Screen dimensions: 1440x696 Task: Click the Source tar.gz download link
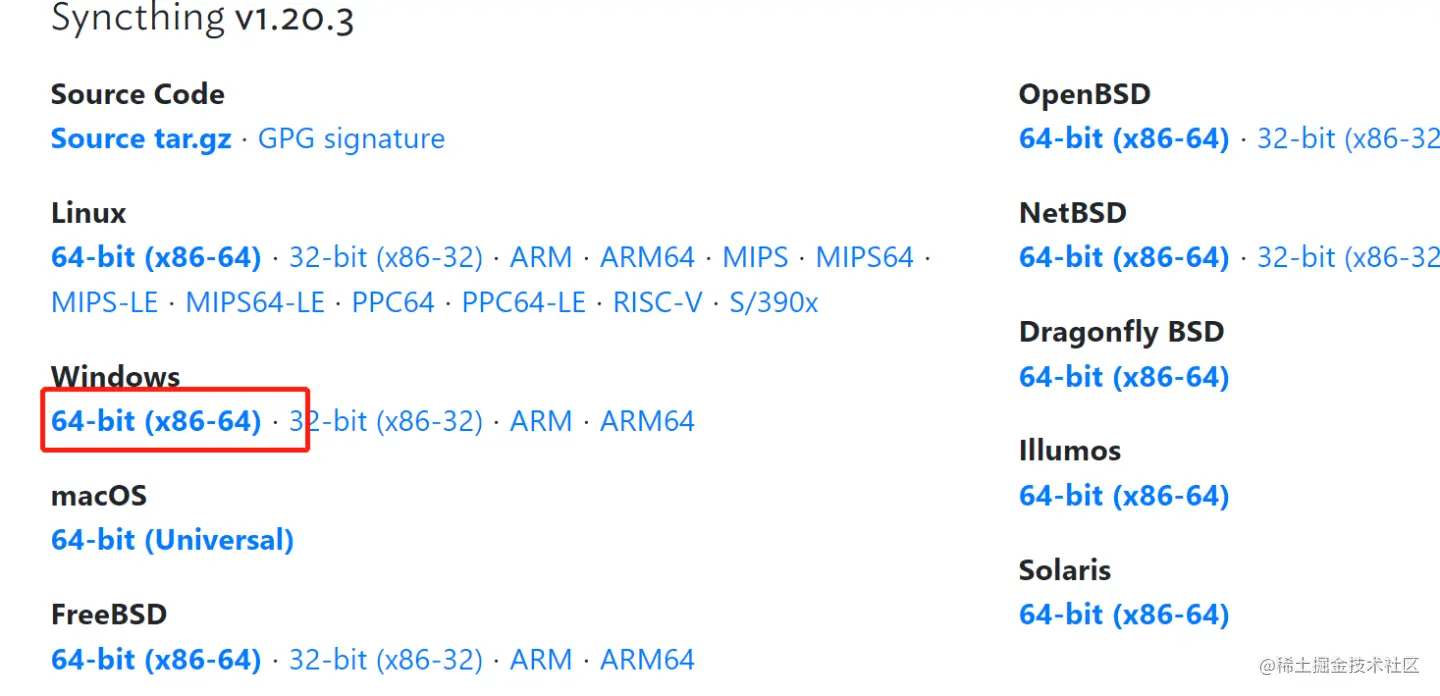(x=141, y=139)
